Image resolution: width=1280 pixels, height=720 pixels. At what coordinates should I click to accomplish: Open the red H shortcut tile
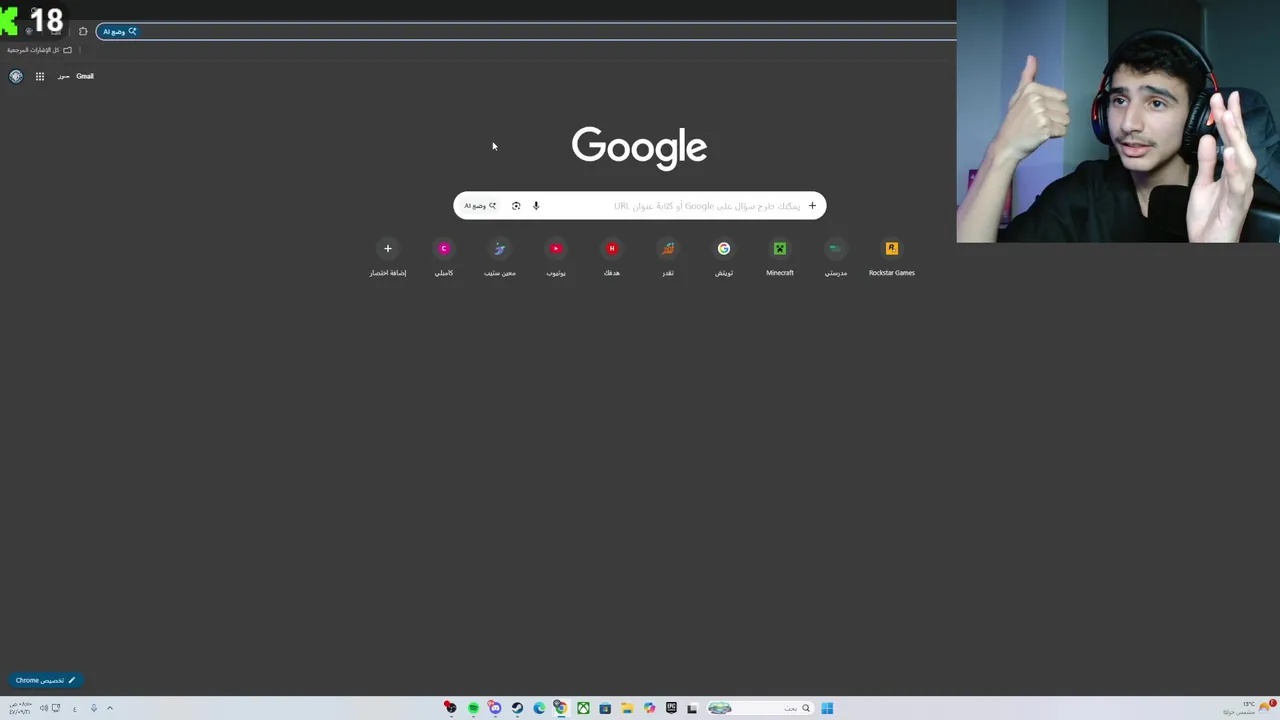[x=612, y=257]
